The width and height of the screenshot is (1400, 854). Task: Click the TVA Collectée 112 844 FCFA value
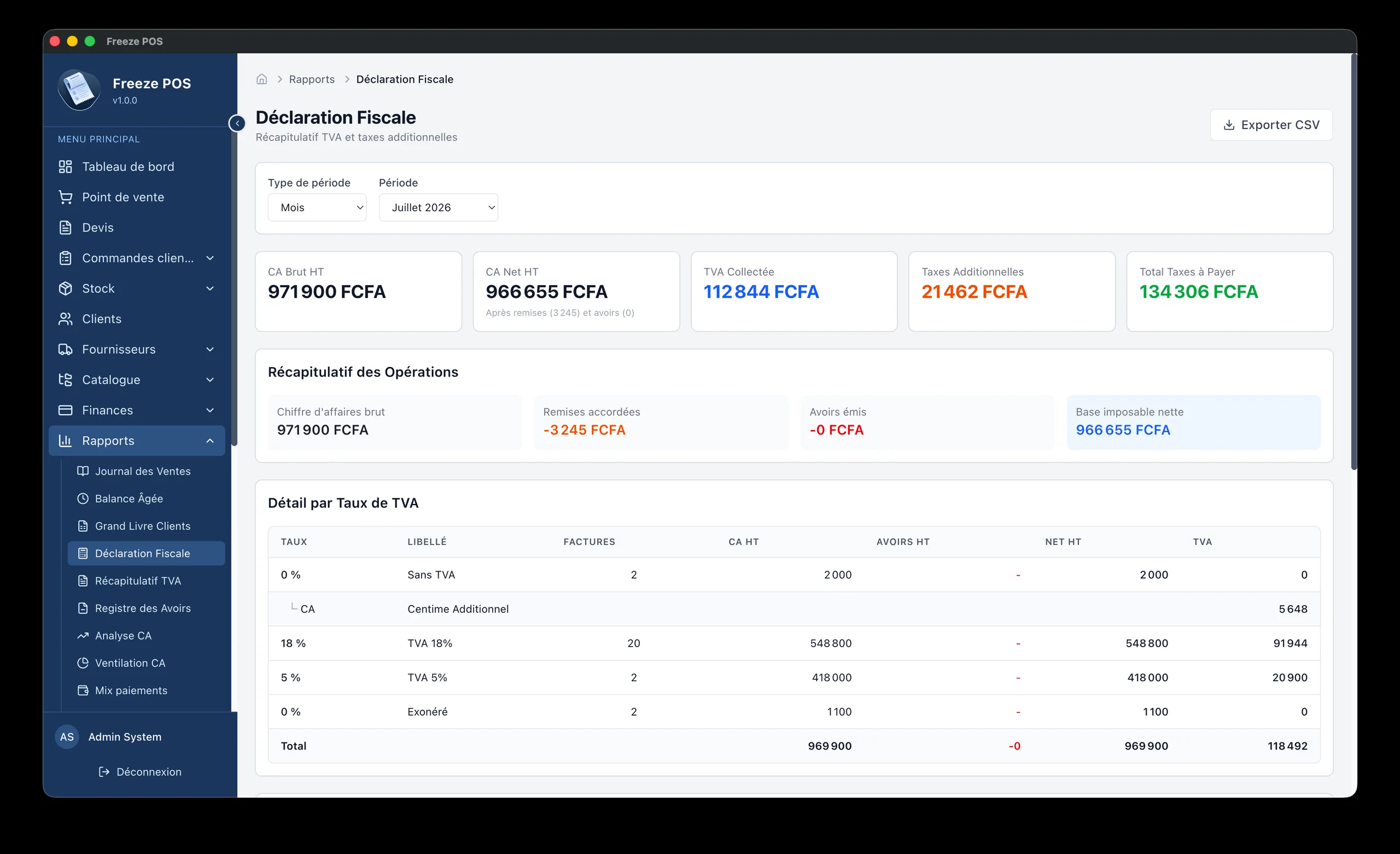coord(761,292)
